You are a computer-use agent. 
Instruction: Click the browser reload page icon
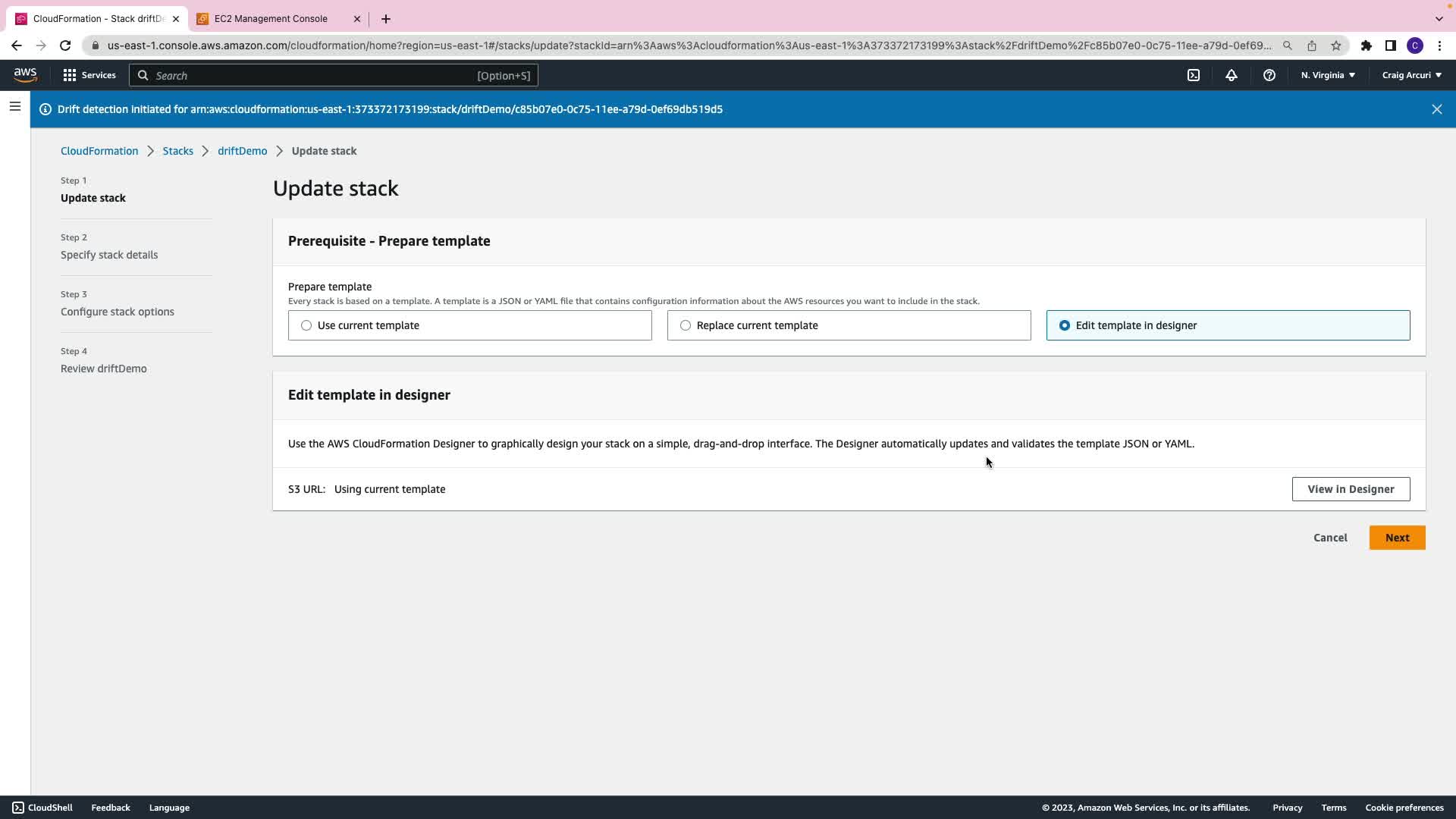click(x=65, y=45)
